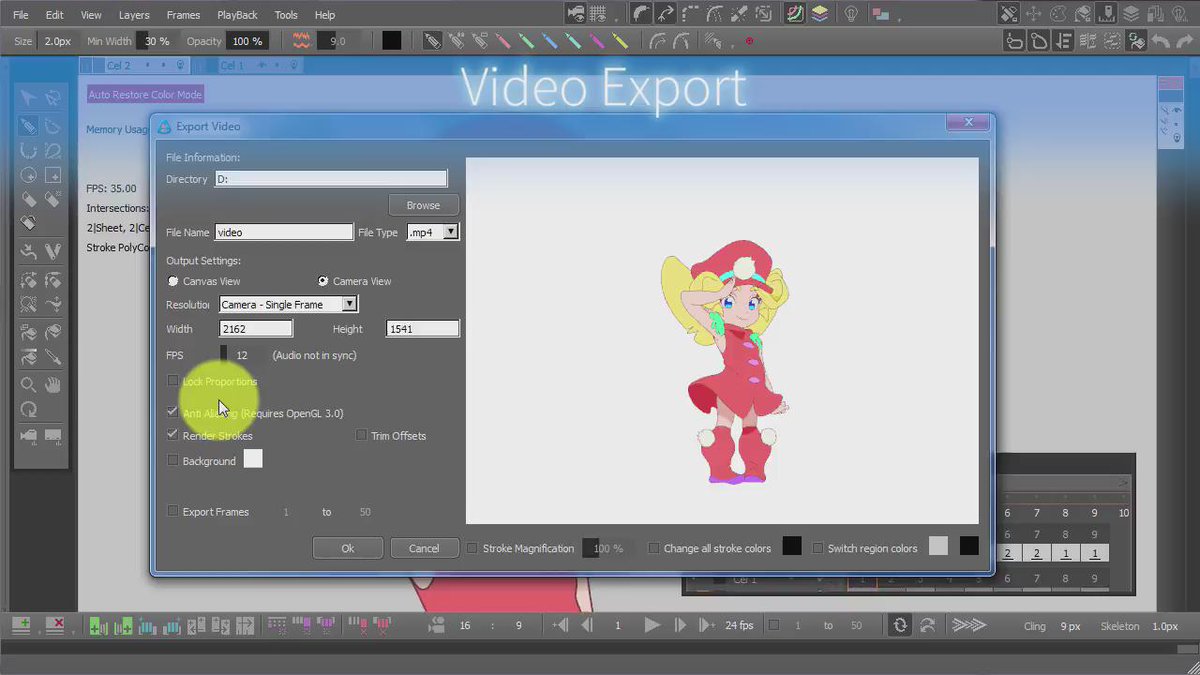The height and width of the screenshot is (675, 1200).
Task: Click the lightbulb onion skin icon
Action: point(851,14)
